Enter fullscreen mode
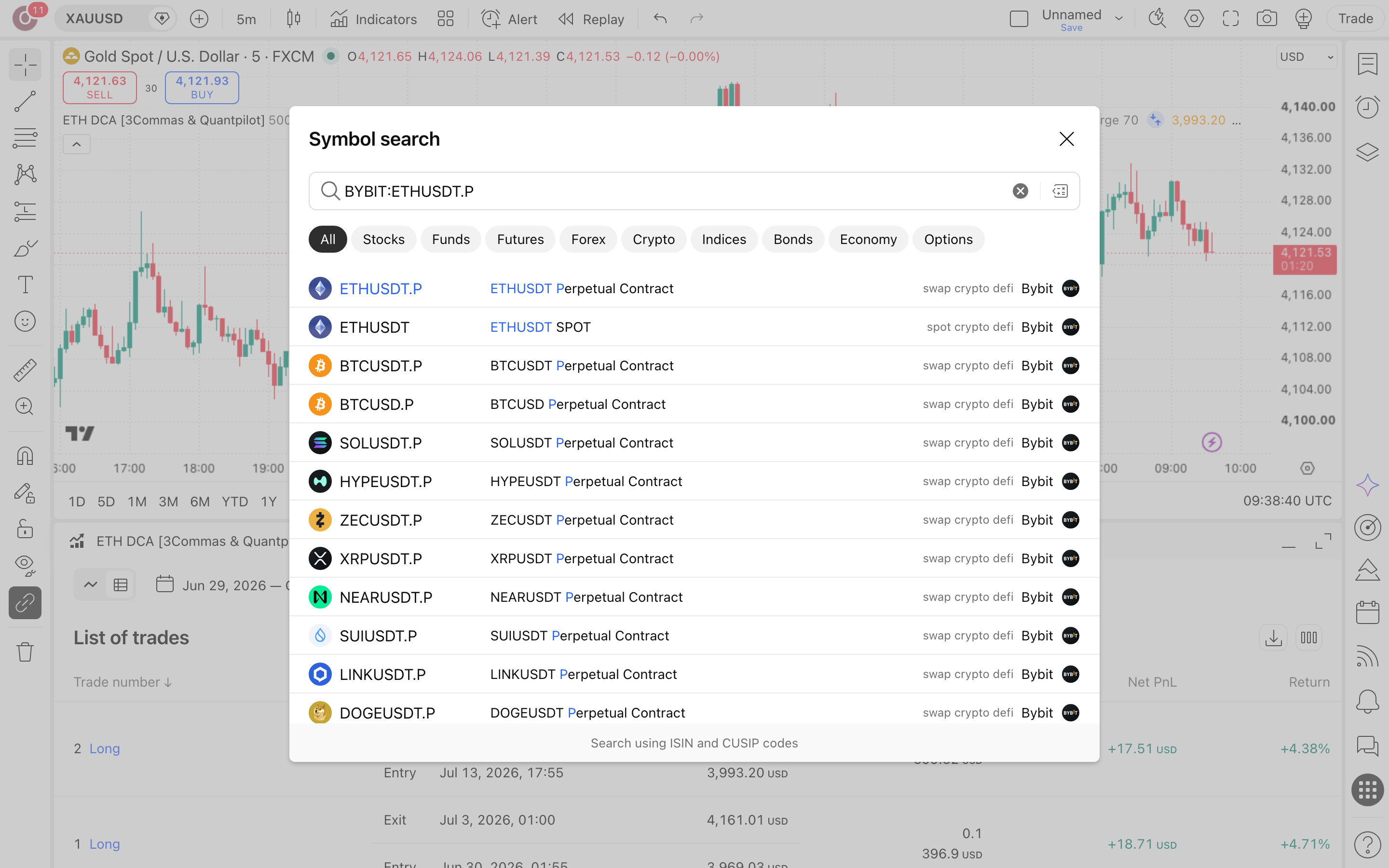Screen dimensions: 1389x868 [x=1231, y=19]
